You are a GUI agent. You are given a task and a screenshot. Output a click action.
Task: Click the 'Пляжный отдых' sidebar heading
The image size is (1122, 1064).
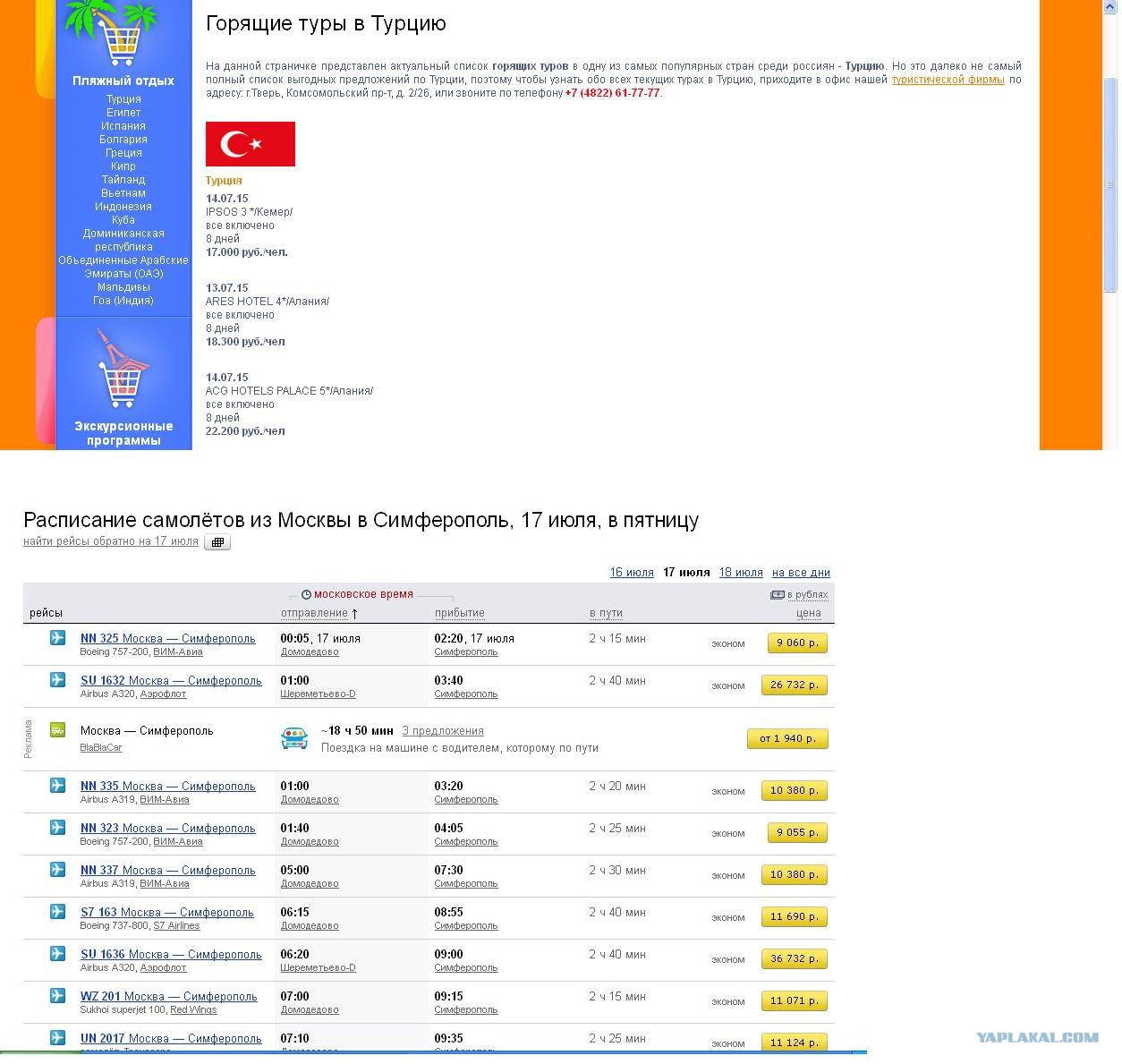(123, 81)
